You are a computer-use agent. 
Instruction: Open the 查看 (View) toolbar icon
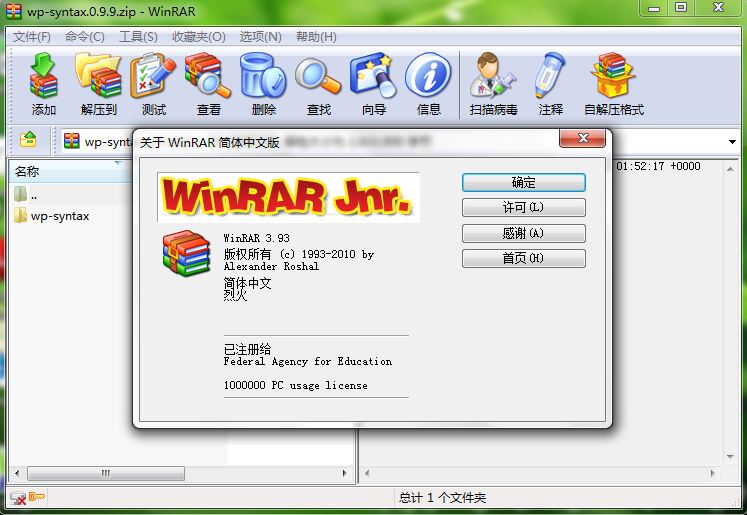(x=208, y=78)
